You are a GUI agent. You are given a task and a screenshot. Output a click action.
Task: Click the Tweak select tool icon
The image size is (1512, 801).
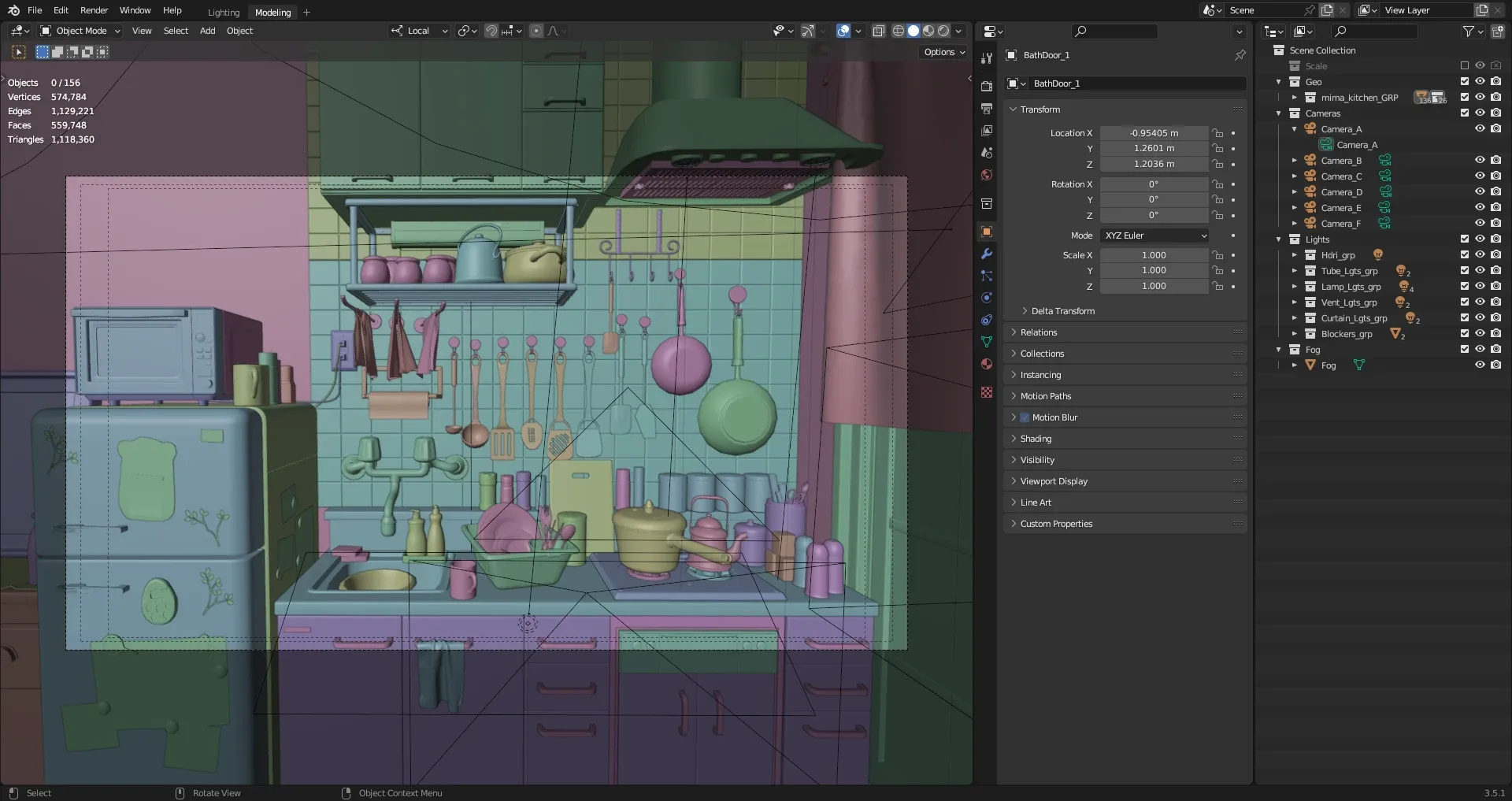tap(19, 52)
